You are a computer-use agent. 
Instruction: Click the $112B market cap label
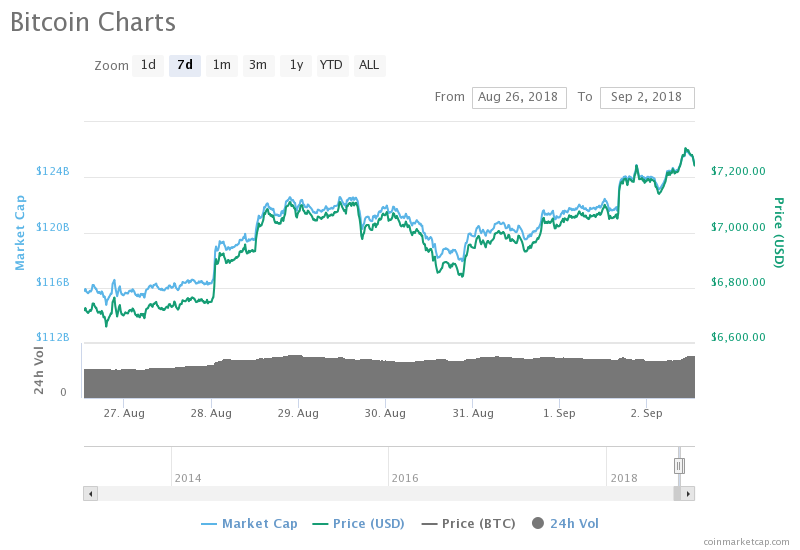(53, 337)
